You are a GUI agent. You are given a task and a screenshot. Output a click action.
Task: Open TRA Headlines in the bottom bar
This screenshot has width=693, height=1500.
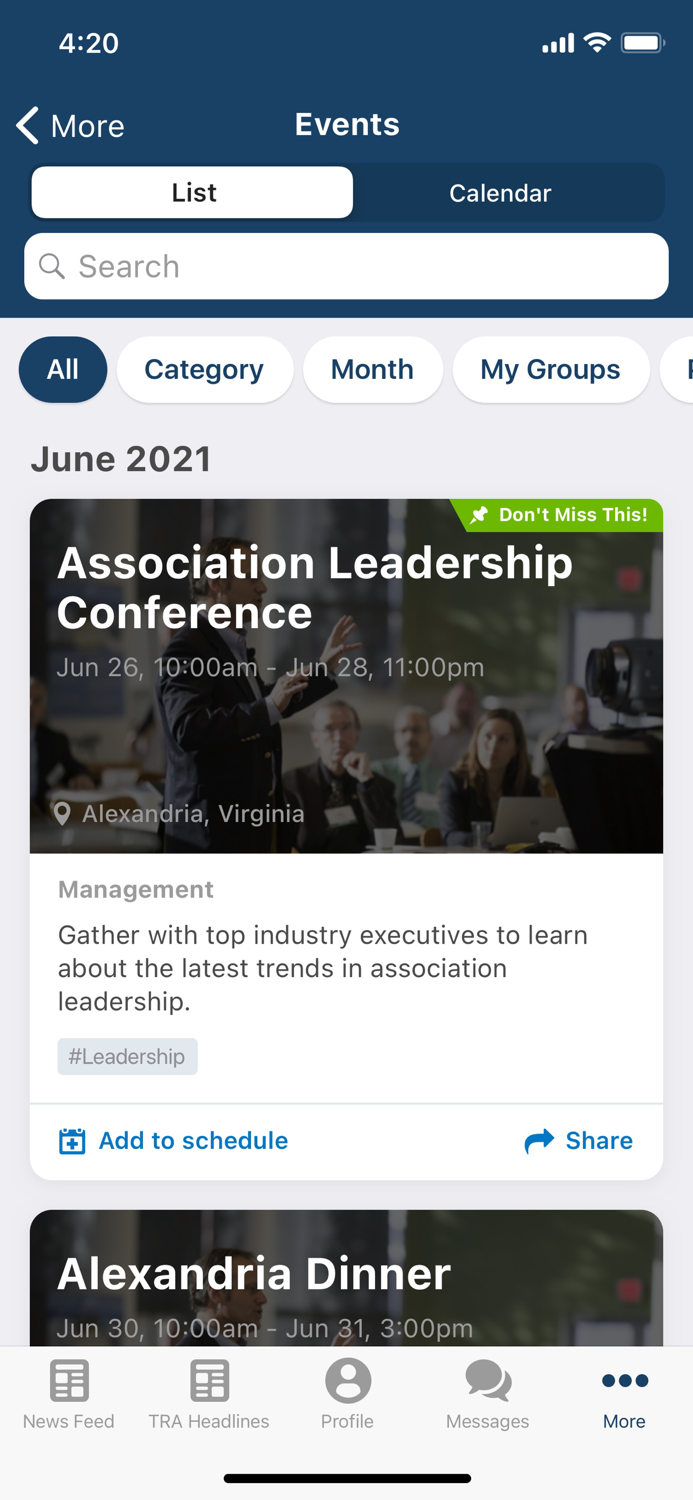pyautogui.click(x=208, y=1390)
